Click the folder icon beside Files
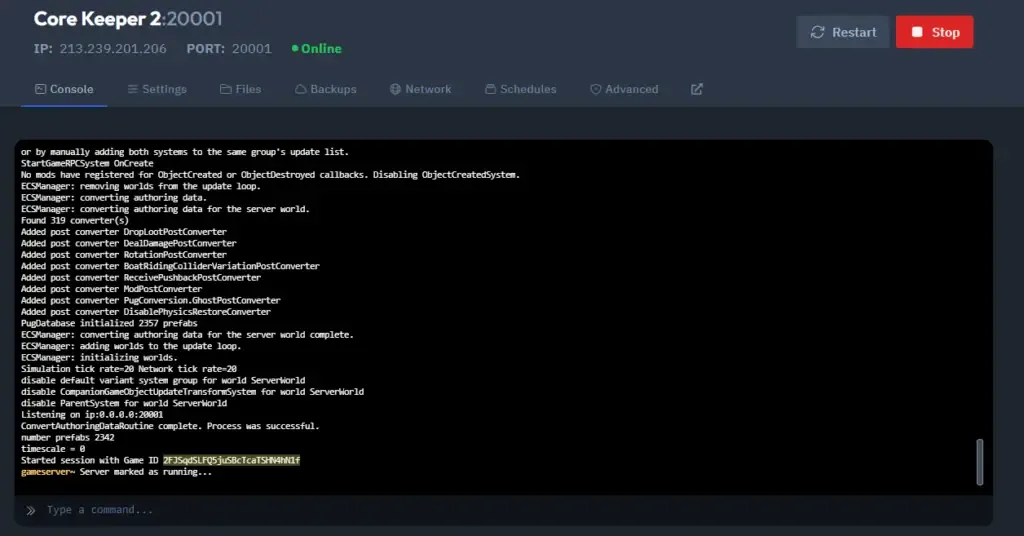The height and width of the screenshot is (536, 1024). (x=225, y=89)
